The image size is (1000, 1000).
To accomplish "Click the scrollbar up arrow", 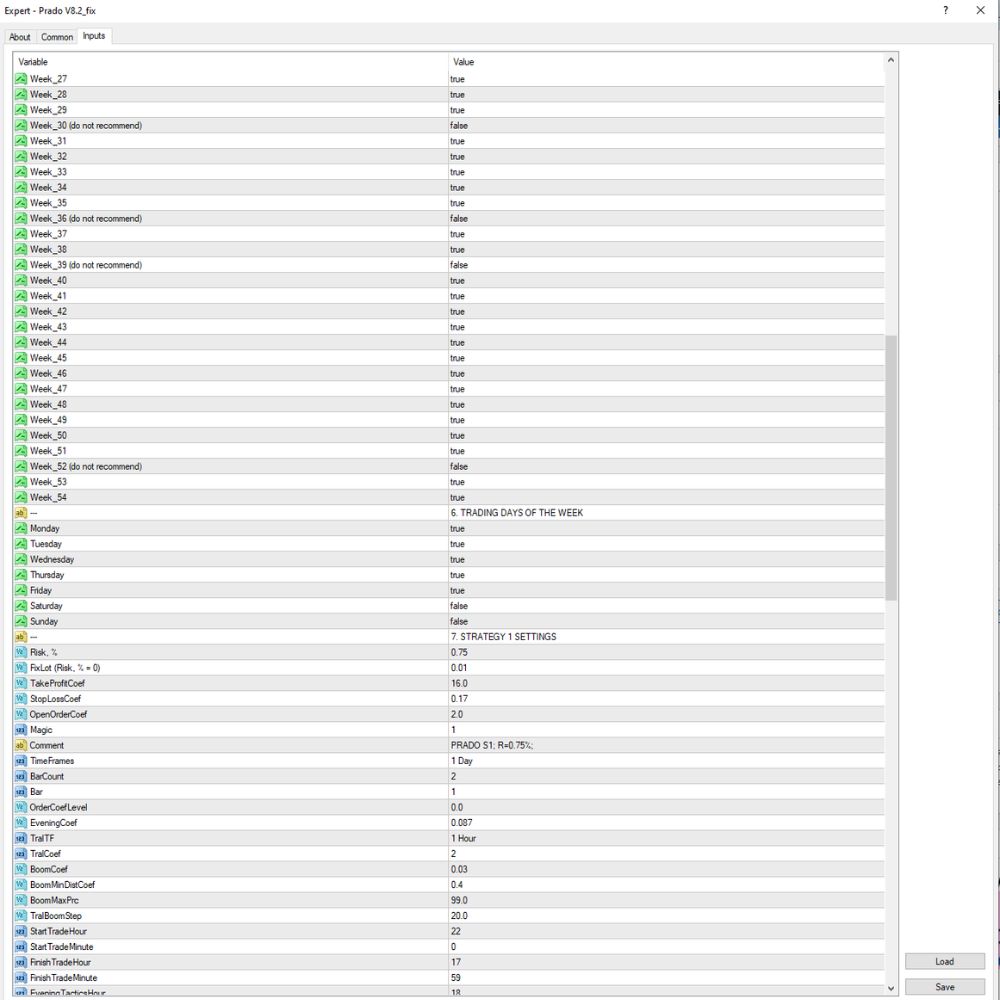I will tap(891, 60).
